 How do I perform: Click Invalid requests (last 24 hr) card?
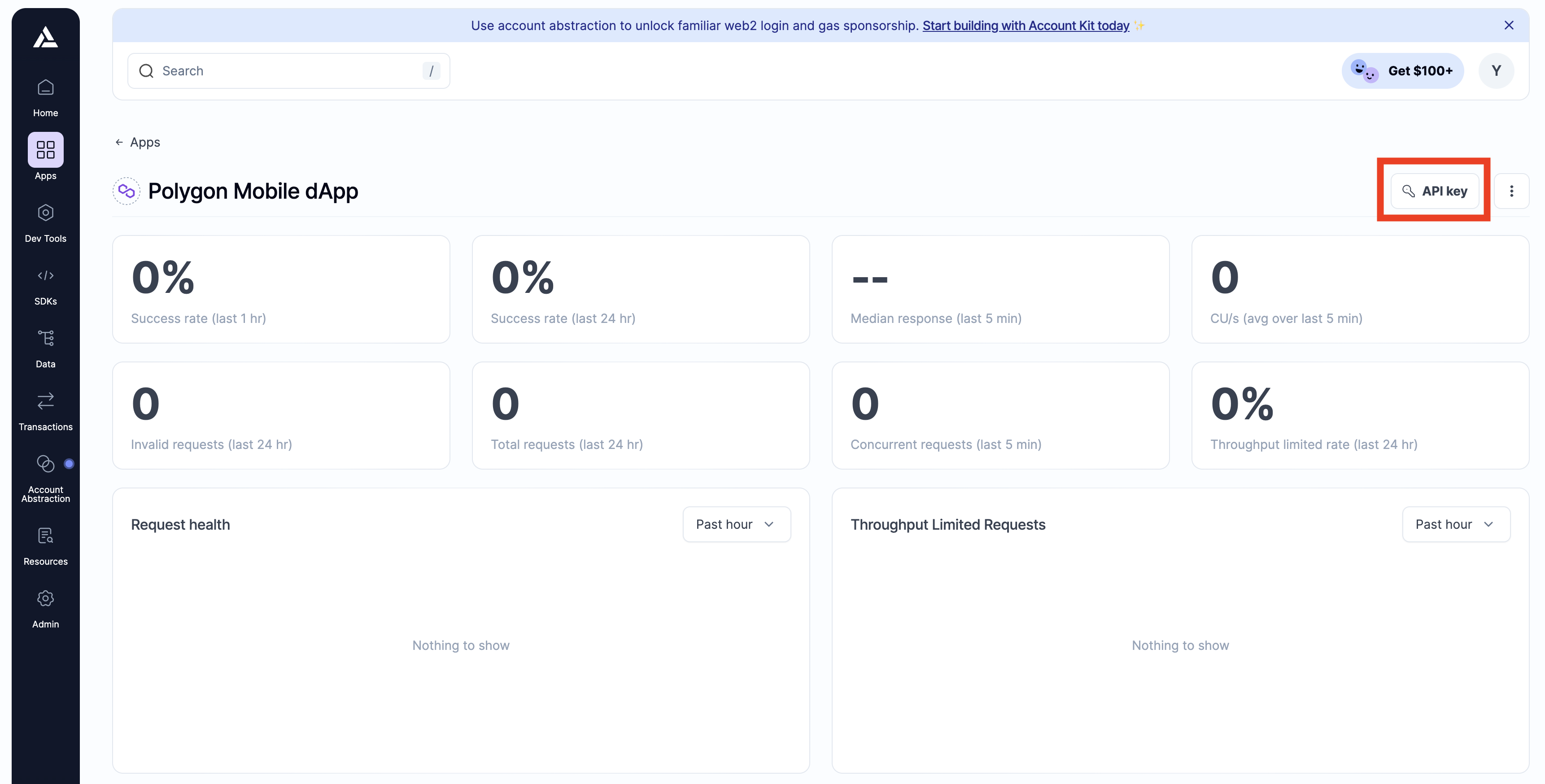tap(281, 415)
